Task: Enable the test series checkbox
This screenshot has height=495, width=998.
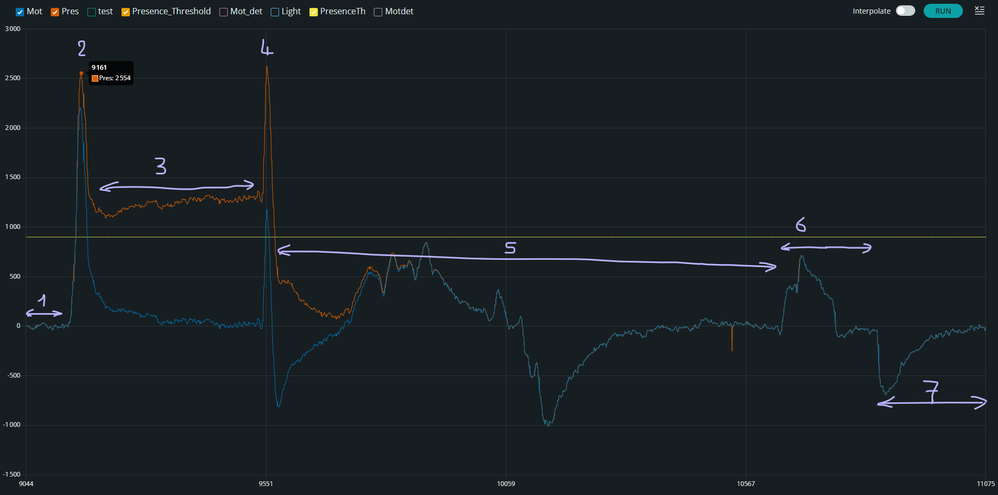Action: [x=91, y=11]
